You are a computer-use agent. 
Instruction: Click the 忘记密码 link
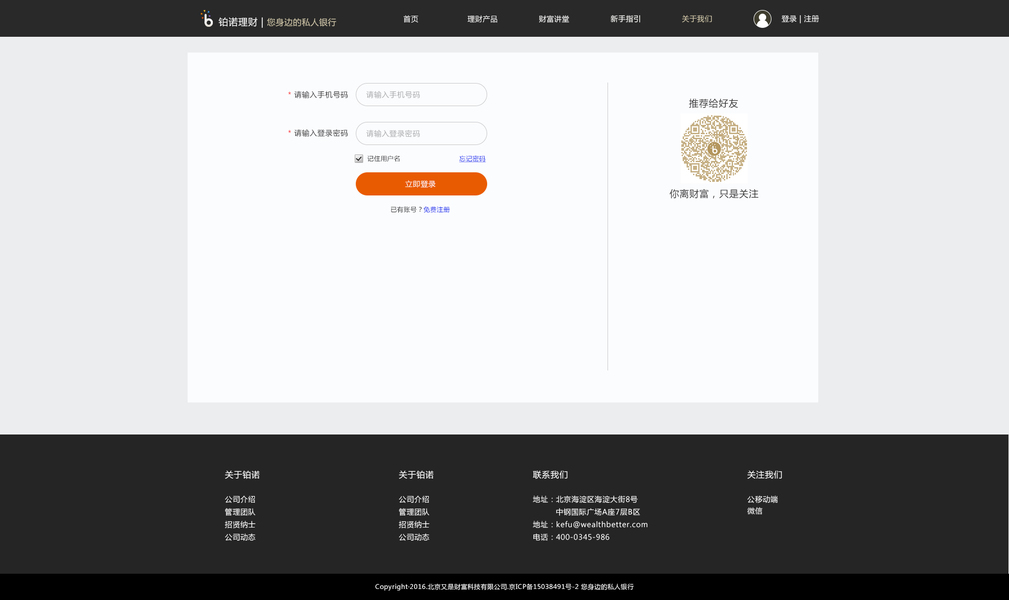tap(472, 159)
